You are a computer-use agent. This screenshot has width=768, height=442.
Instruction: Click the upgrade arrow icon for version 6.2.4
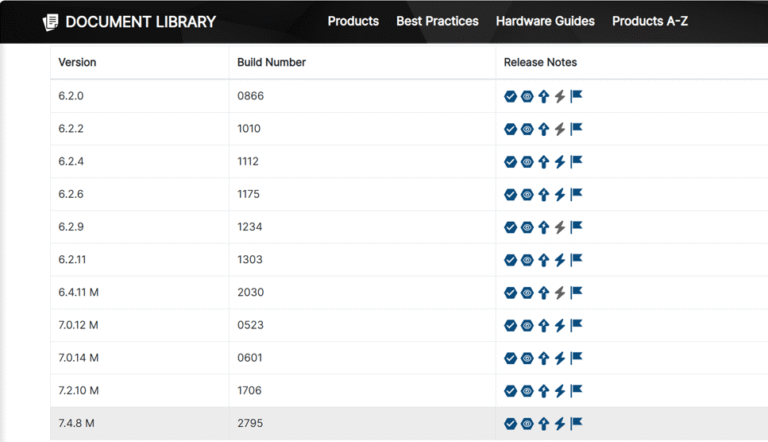(544, 162)
